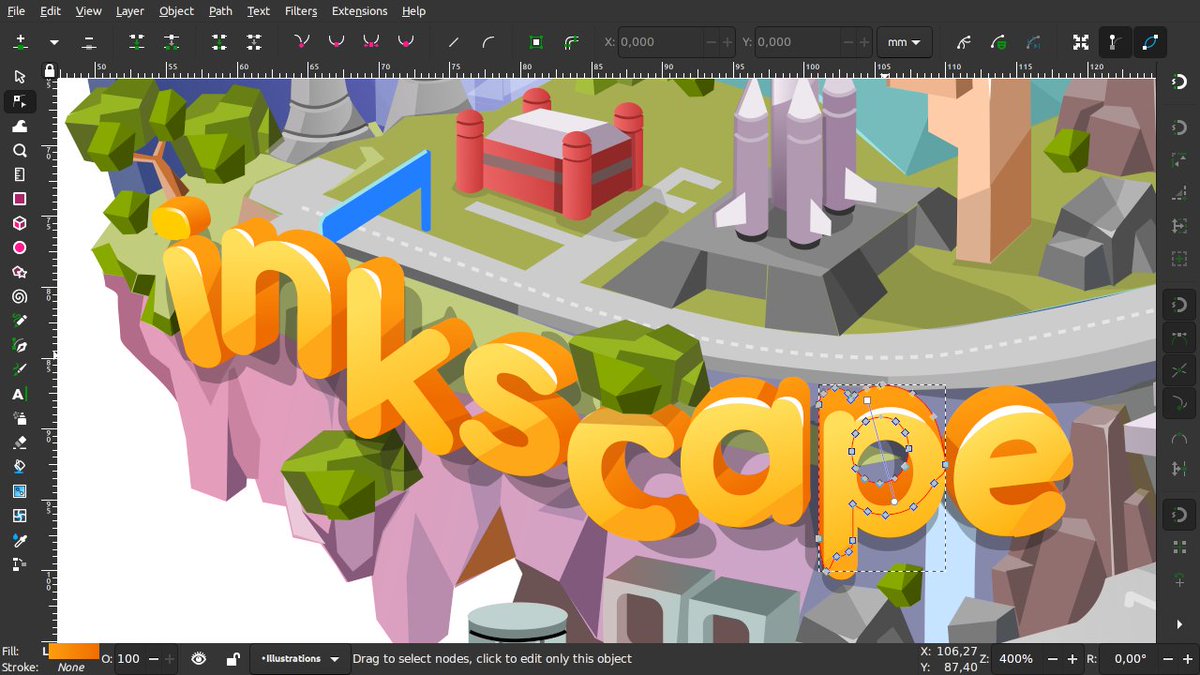Select the Zoom tool
Screen dimensions: 1200x675
pyautogui.click(x=20, y=150)
